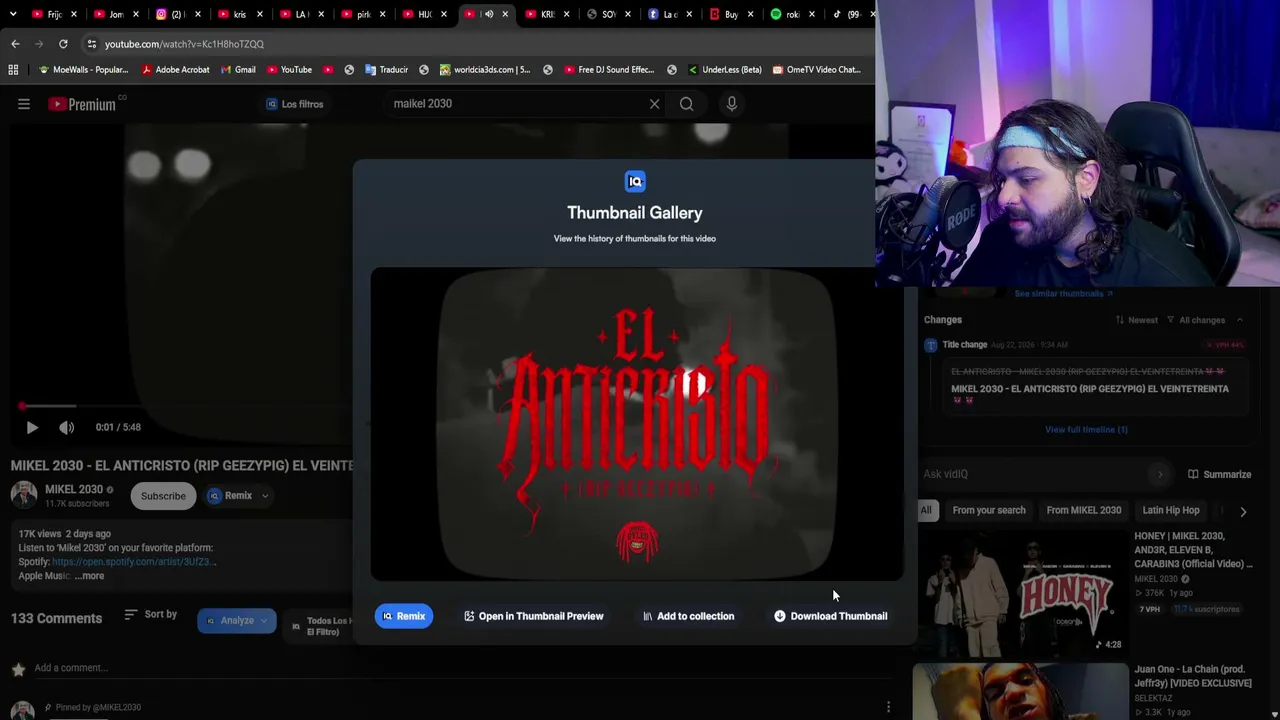
Task: Open the tab search dropdown arrow
Action: 13,14
